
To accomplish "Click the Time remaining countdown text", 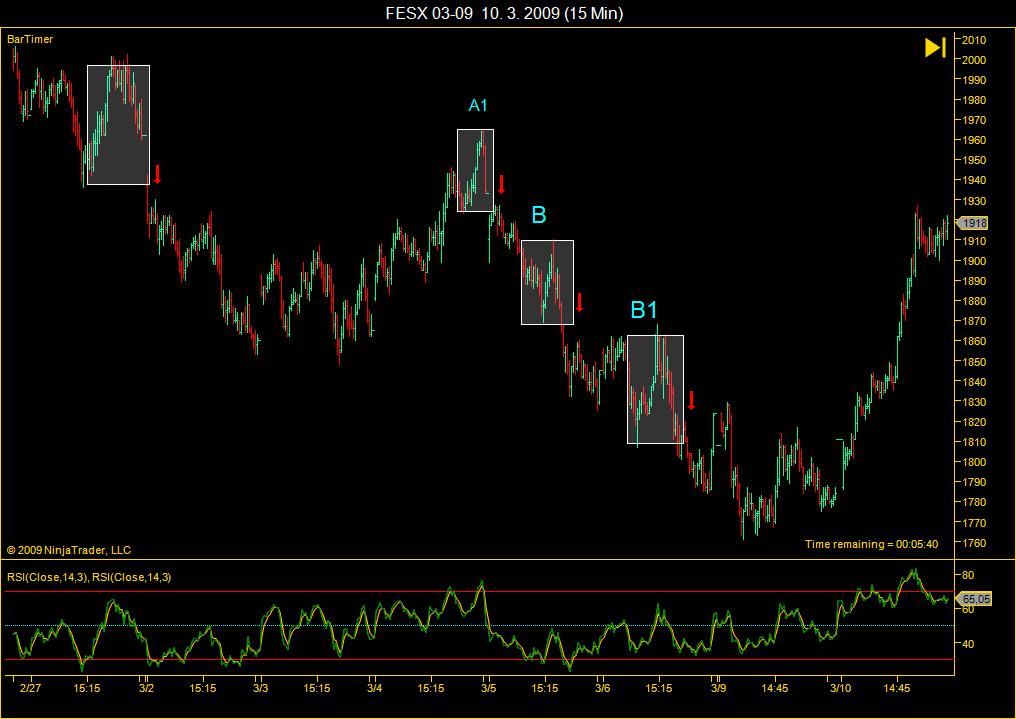I will pos(872,544).
